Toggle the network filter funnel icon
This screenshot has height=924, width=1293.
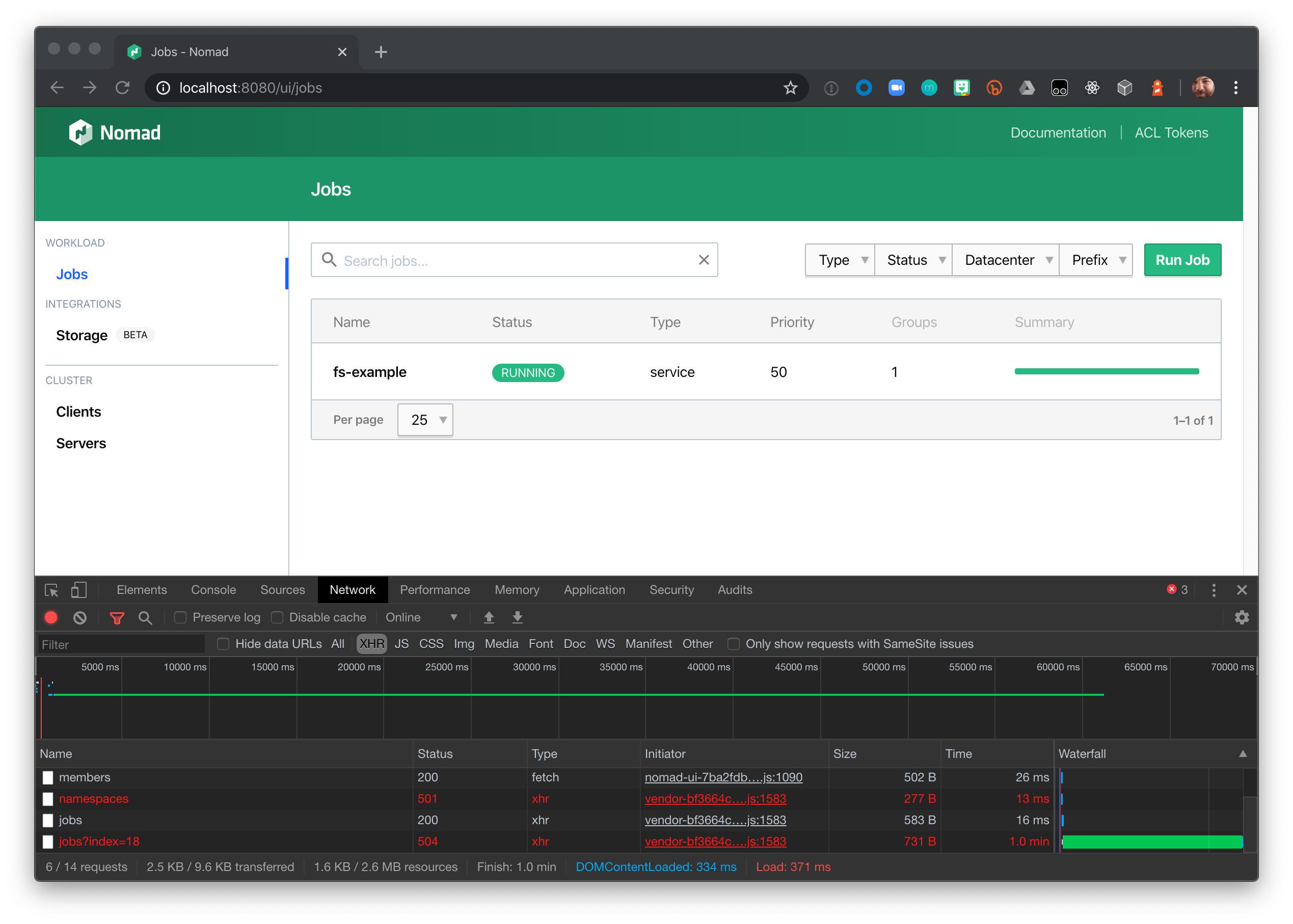click(117, 617)
